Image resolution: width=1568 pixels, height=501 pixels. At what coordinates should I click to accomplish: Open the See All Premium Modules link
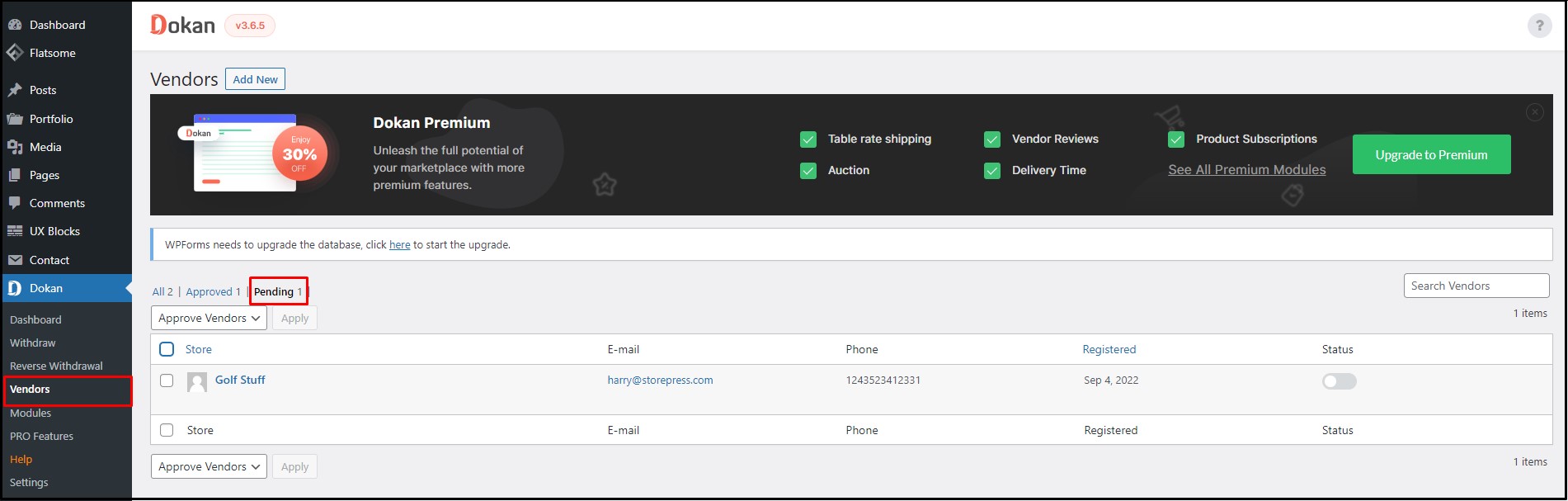[x=1246, y=169]
